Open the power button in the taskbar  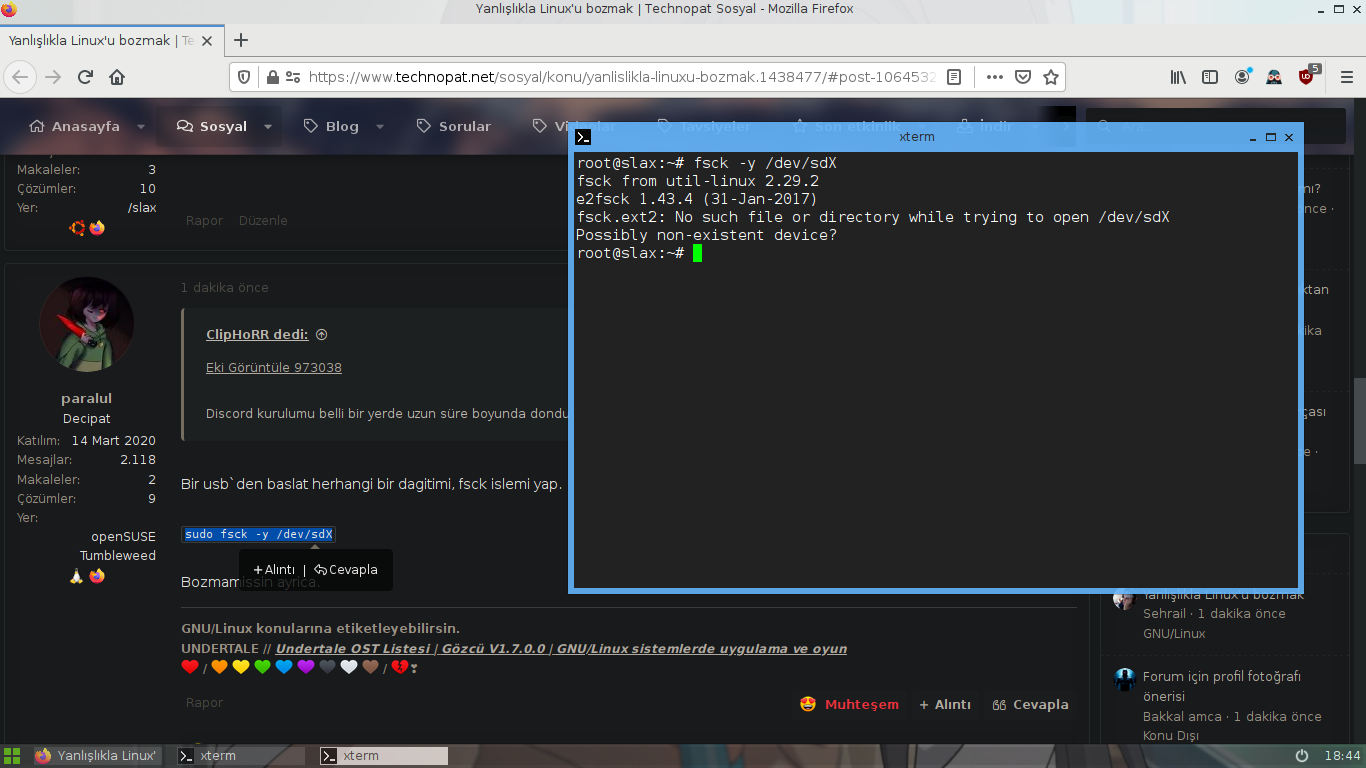pos(1302,756)
